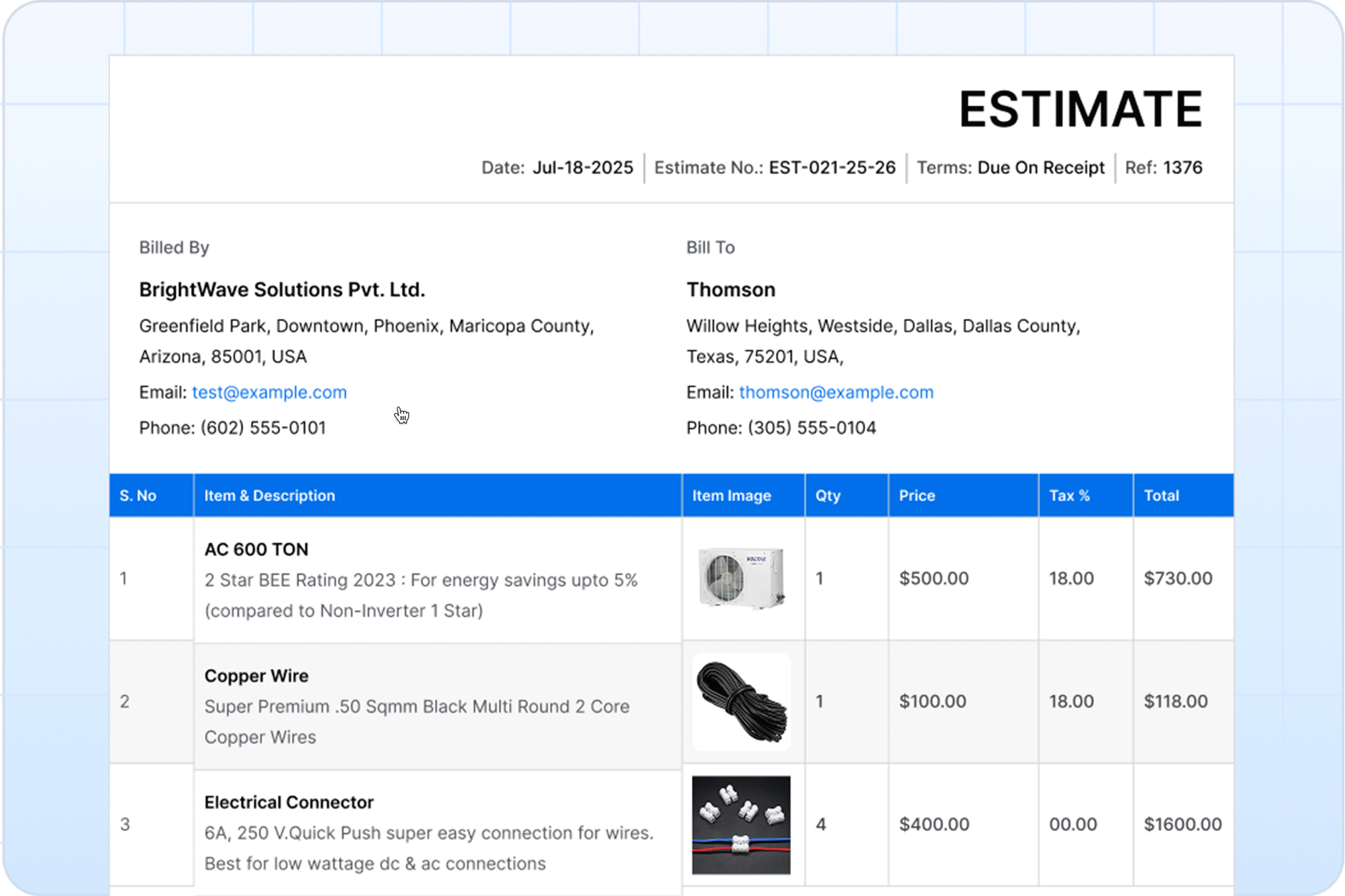Image resolution: width=1345 pixels, height=896 pixels.
Task: Select the AC 600 TON item image
Action: 741,577
